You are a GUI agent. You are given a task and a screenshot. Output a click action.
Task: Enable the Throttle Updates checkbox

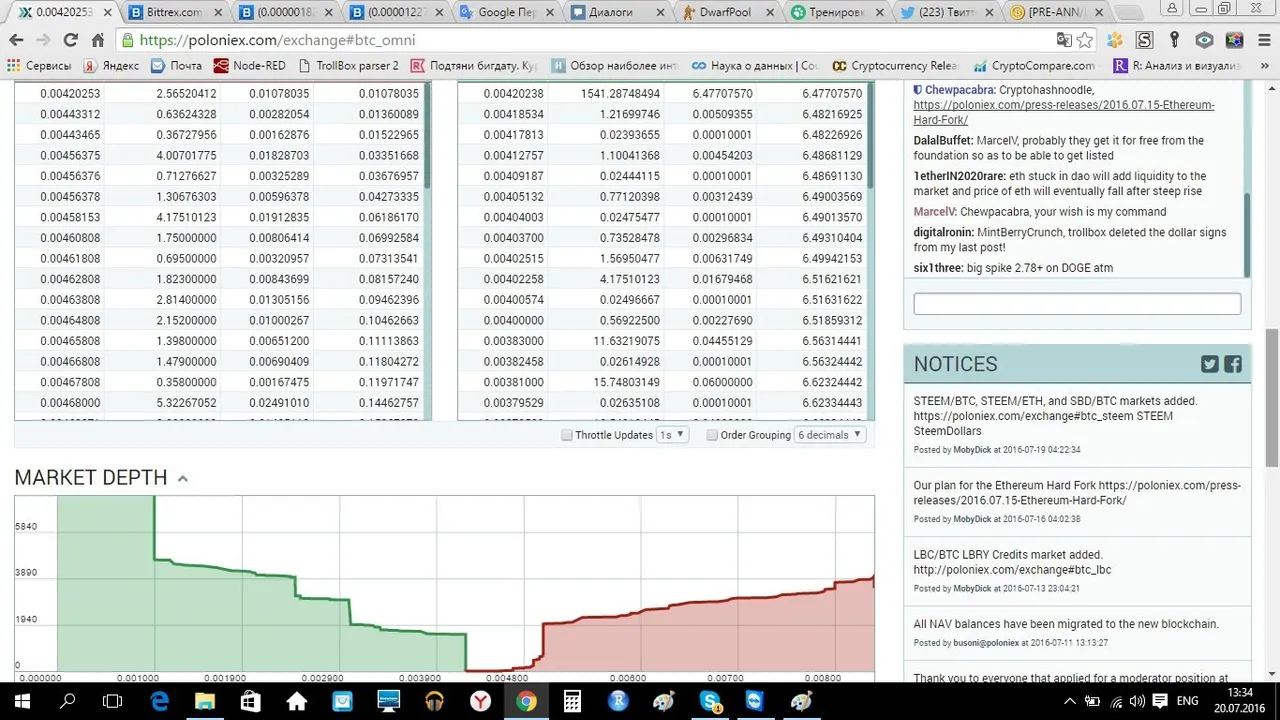(x=567, y=435)
